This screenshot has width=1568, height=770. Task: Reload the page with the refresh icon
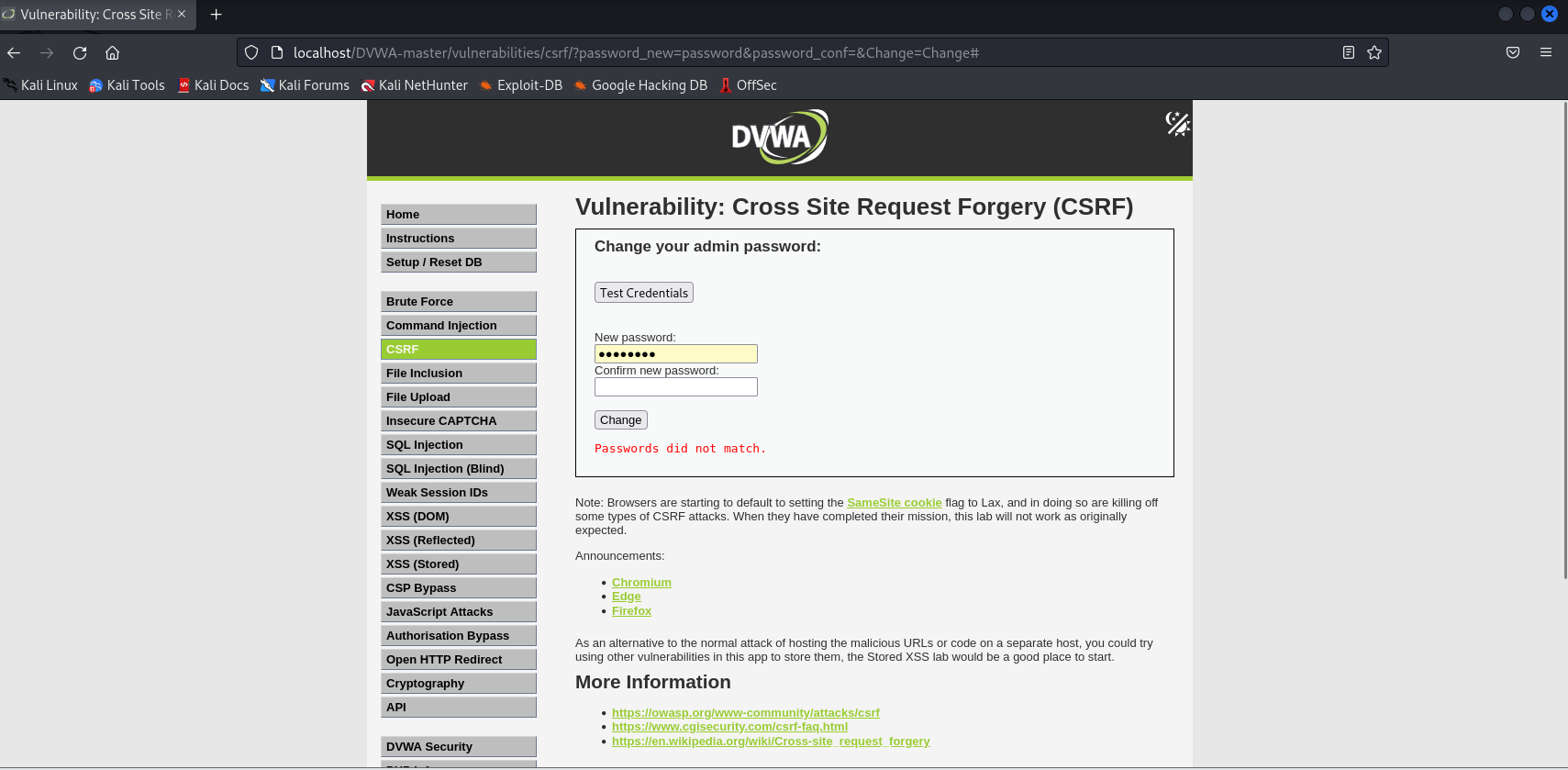[x=80, y=52]
